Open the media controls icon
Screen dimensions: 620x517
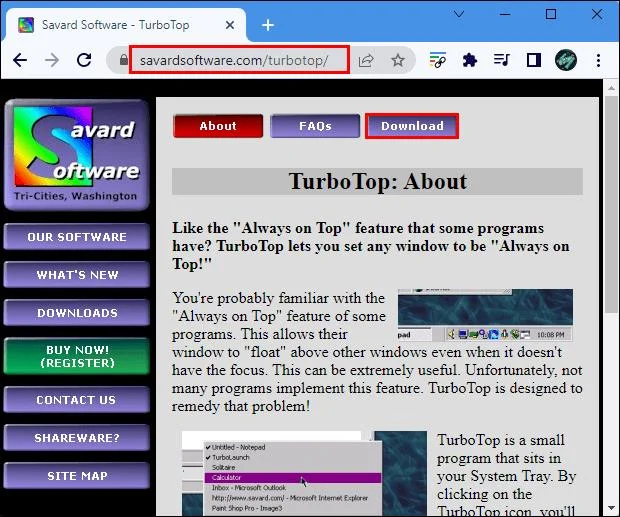pyautogui.click(x=501, y=60)
